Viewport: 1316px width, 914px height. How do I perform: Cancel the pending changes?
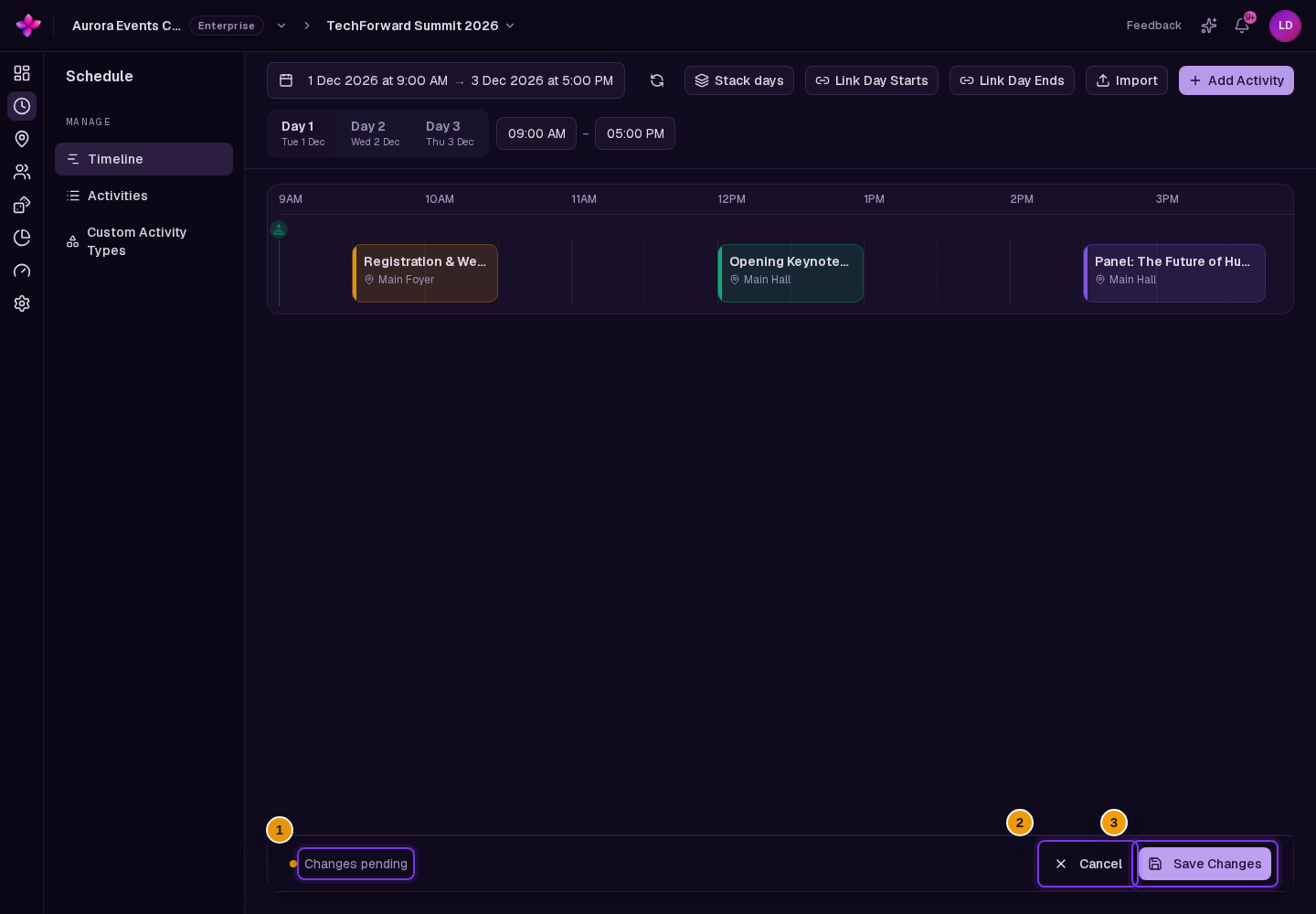[x=1088, y=864]
